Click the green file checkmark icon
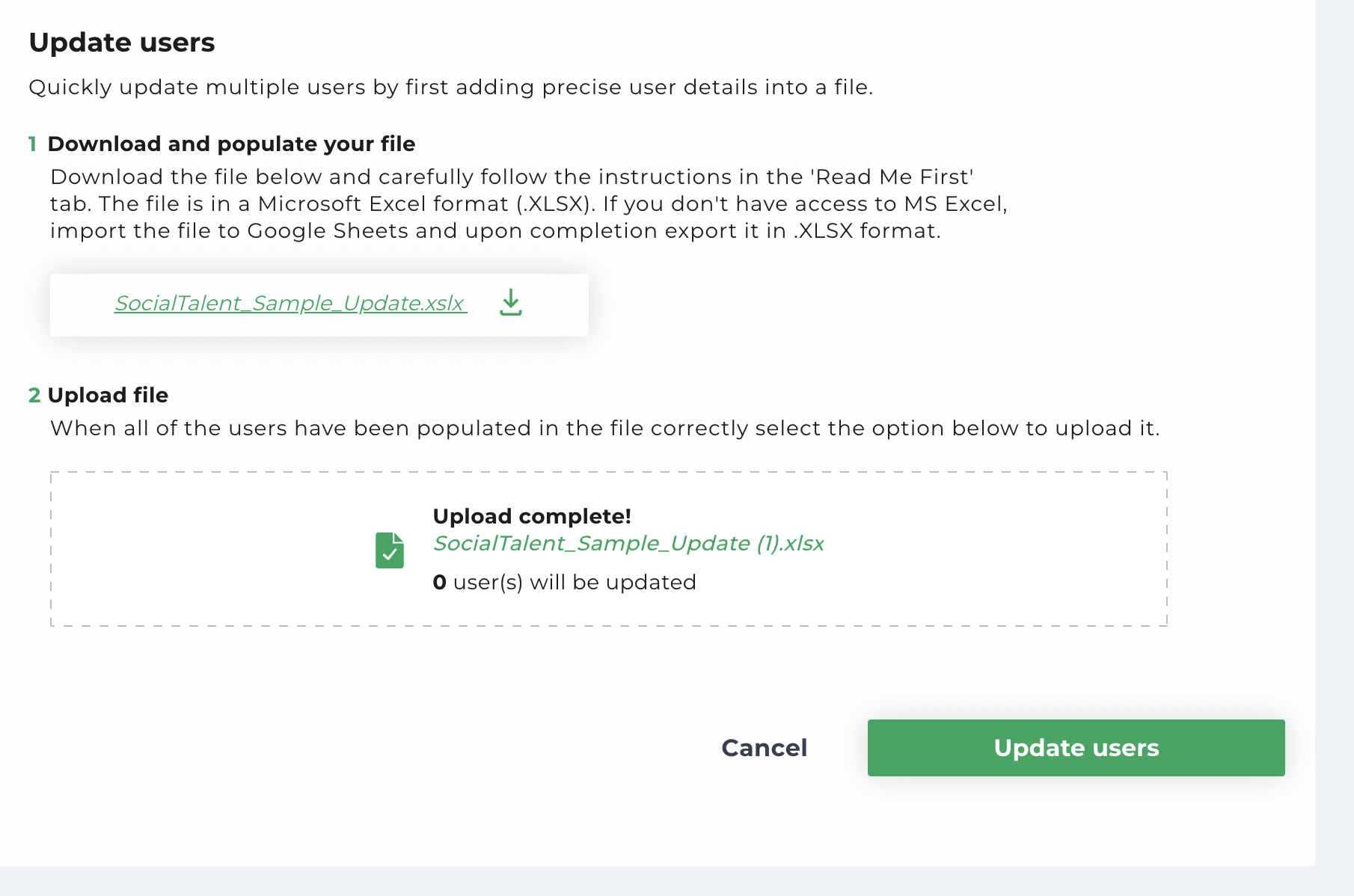The width and height of the screenshot is (1354, 896). click(389, 550)
